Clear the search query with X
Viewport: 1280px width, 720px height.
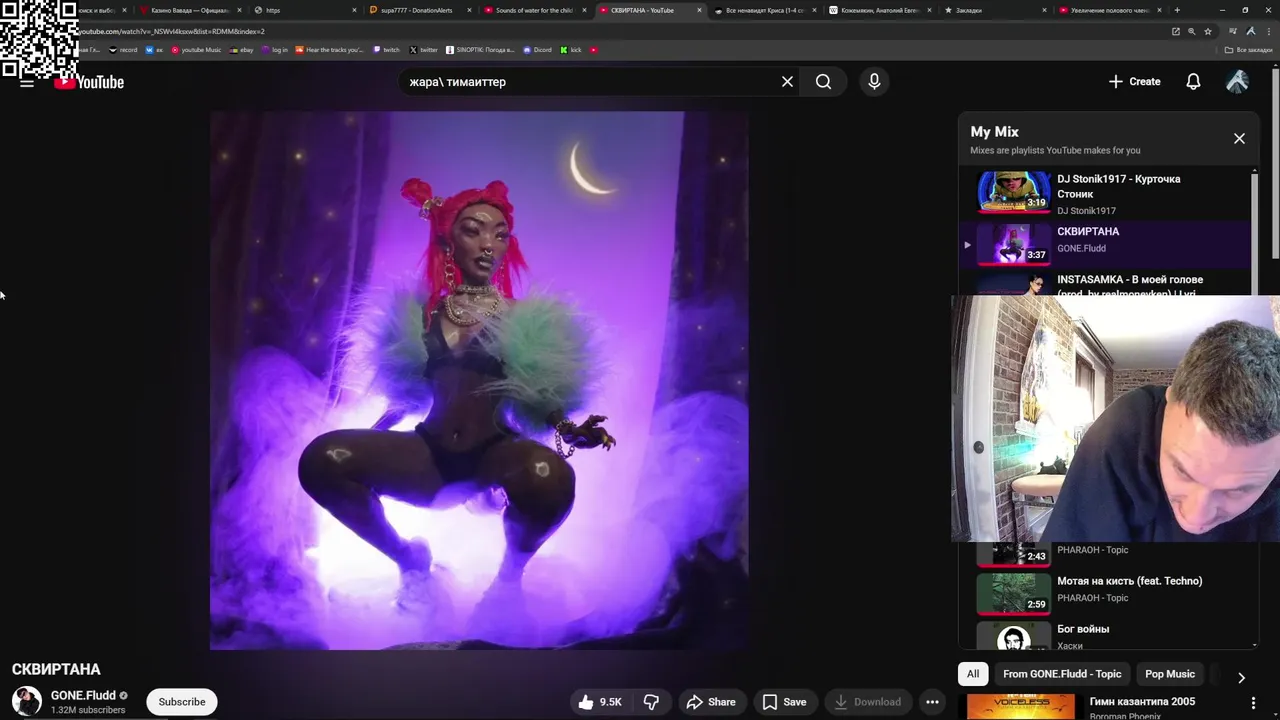tap(787, 82)
